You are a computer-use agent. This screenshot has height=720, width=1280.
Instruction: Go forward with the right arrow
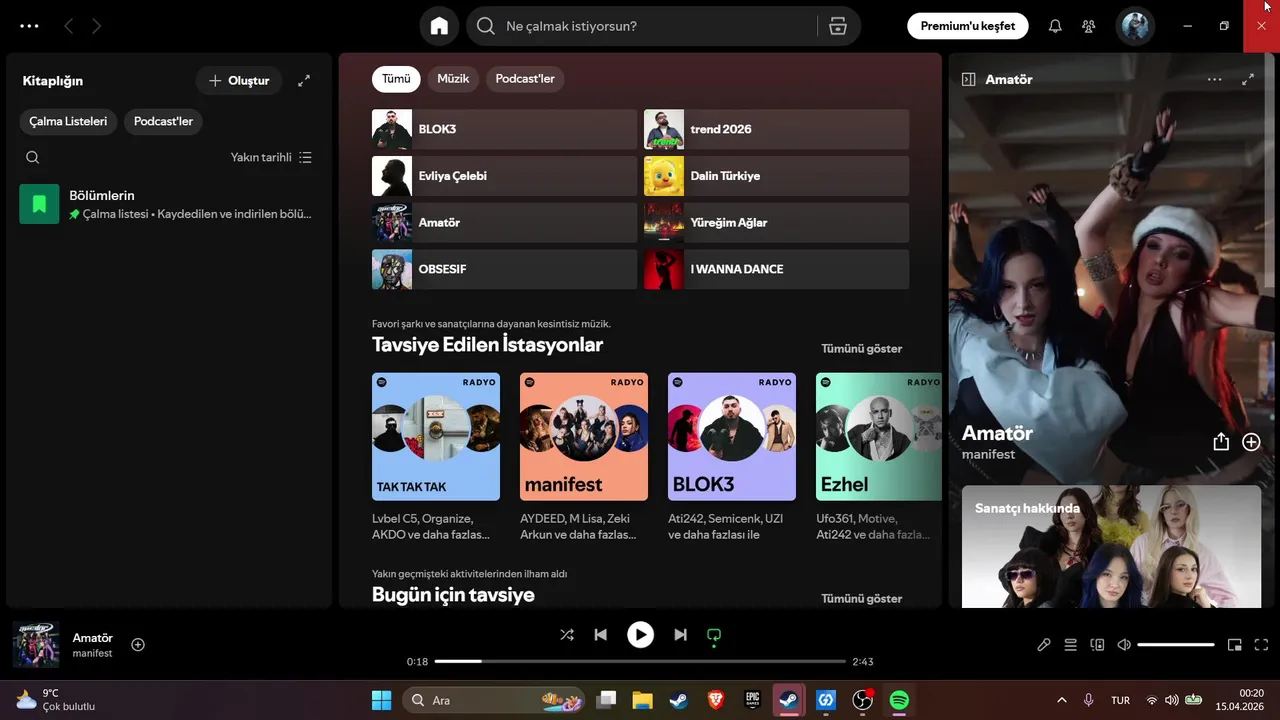pyautogui.click(x=96, y=27)
